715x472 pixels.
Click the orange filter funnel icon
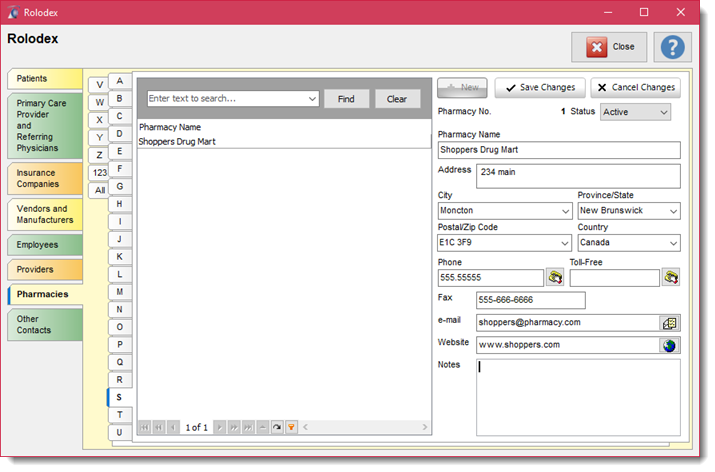pyautogui.click(x=291, y=428)
